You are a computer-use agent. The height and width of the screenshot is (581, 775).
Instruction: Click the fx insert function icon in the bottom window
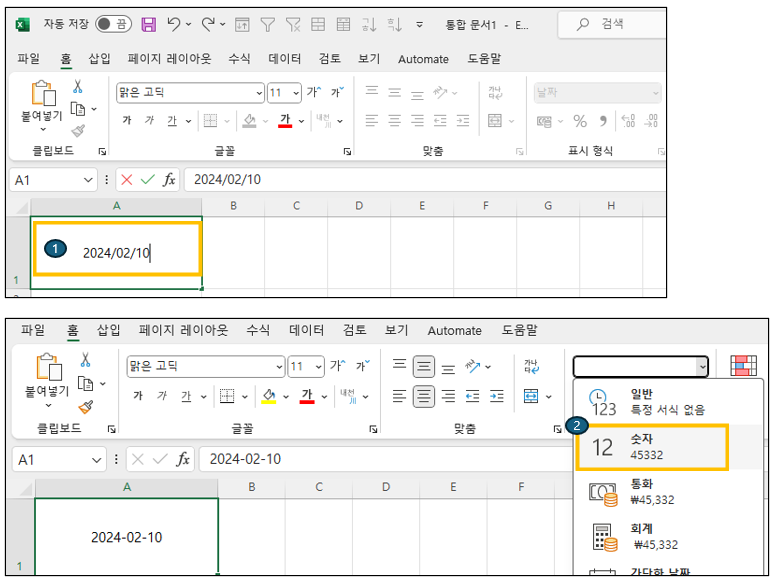click(x=183, y=459)
